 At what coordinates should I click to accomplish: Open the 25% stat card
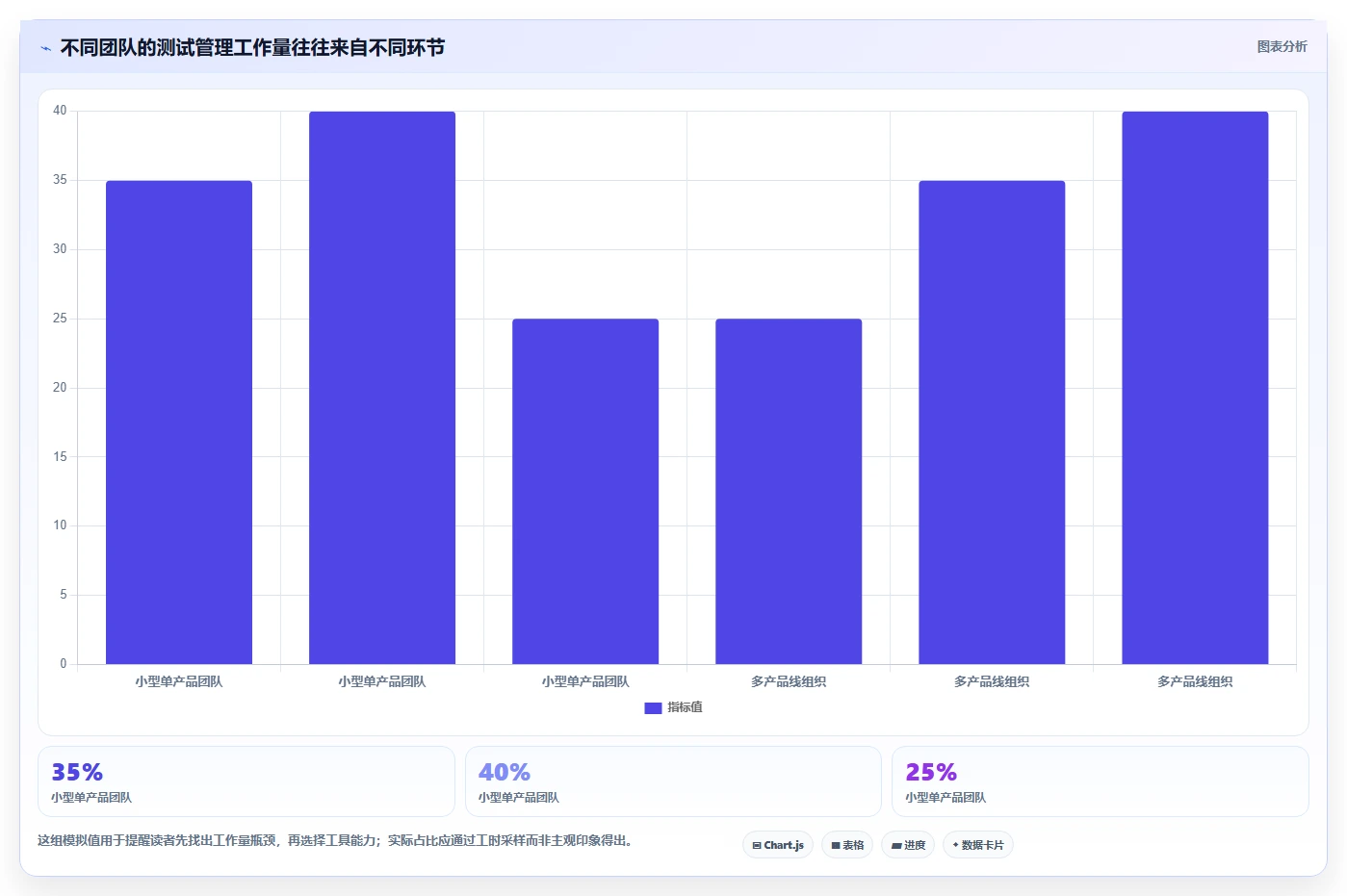1101,781
